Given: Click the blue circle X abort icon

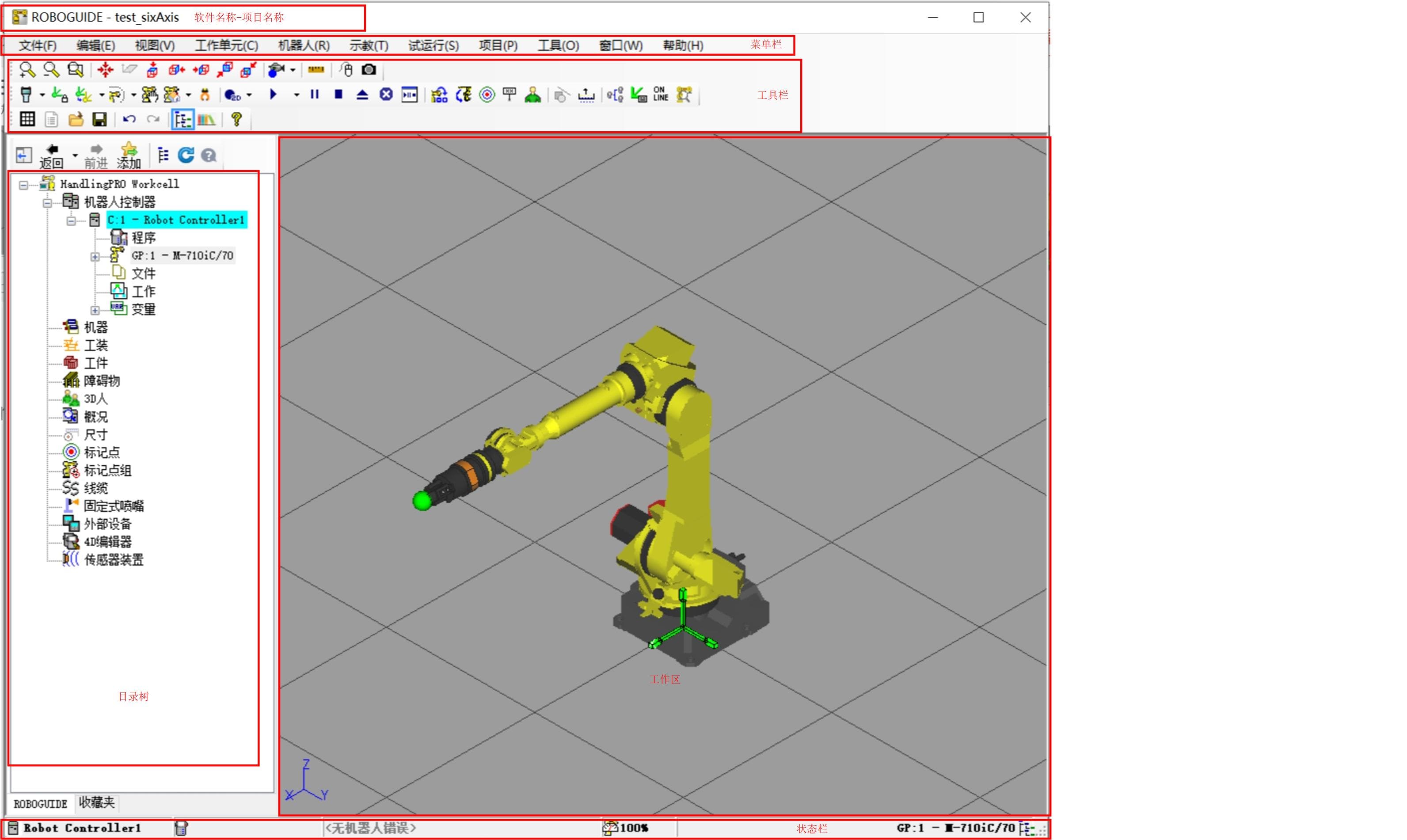Looking at the screenshot, I should point(386,95).
